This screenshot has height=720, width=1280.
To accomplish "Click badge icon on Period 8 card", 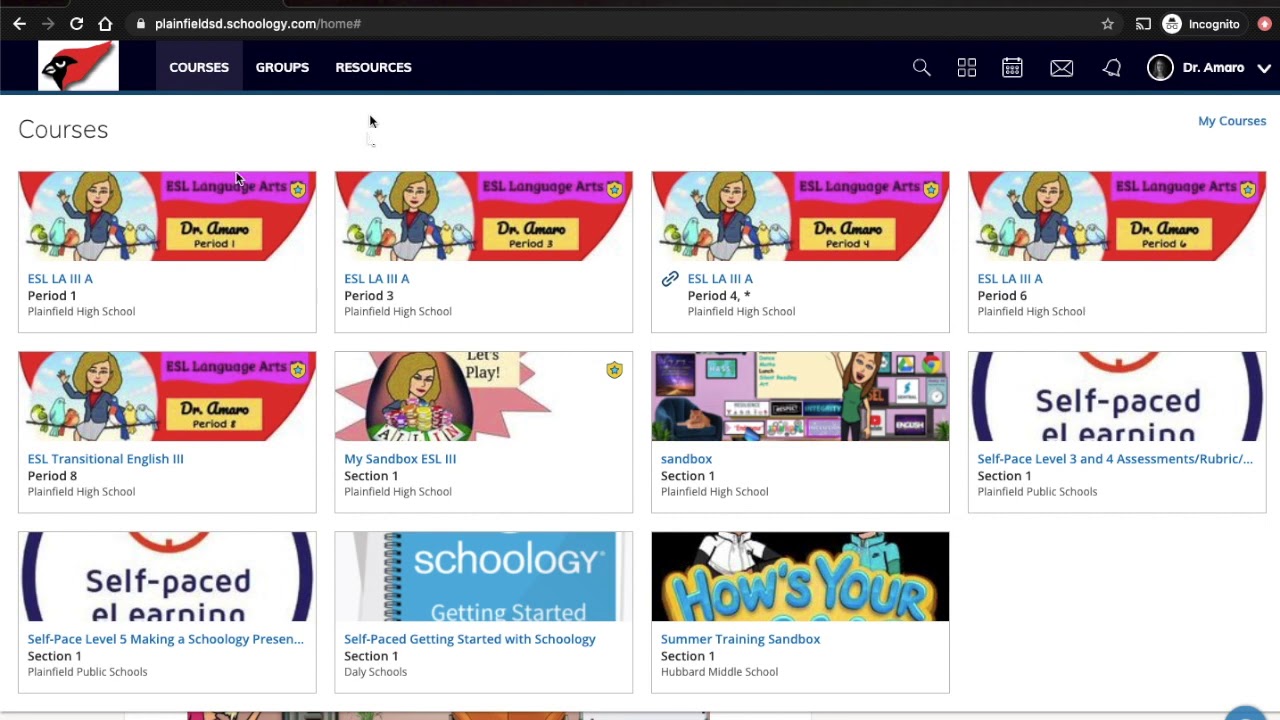I will click(298, 369).
